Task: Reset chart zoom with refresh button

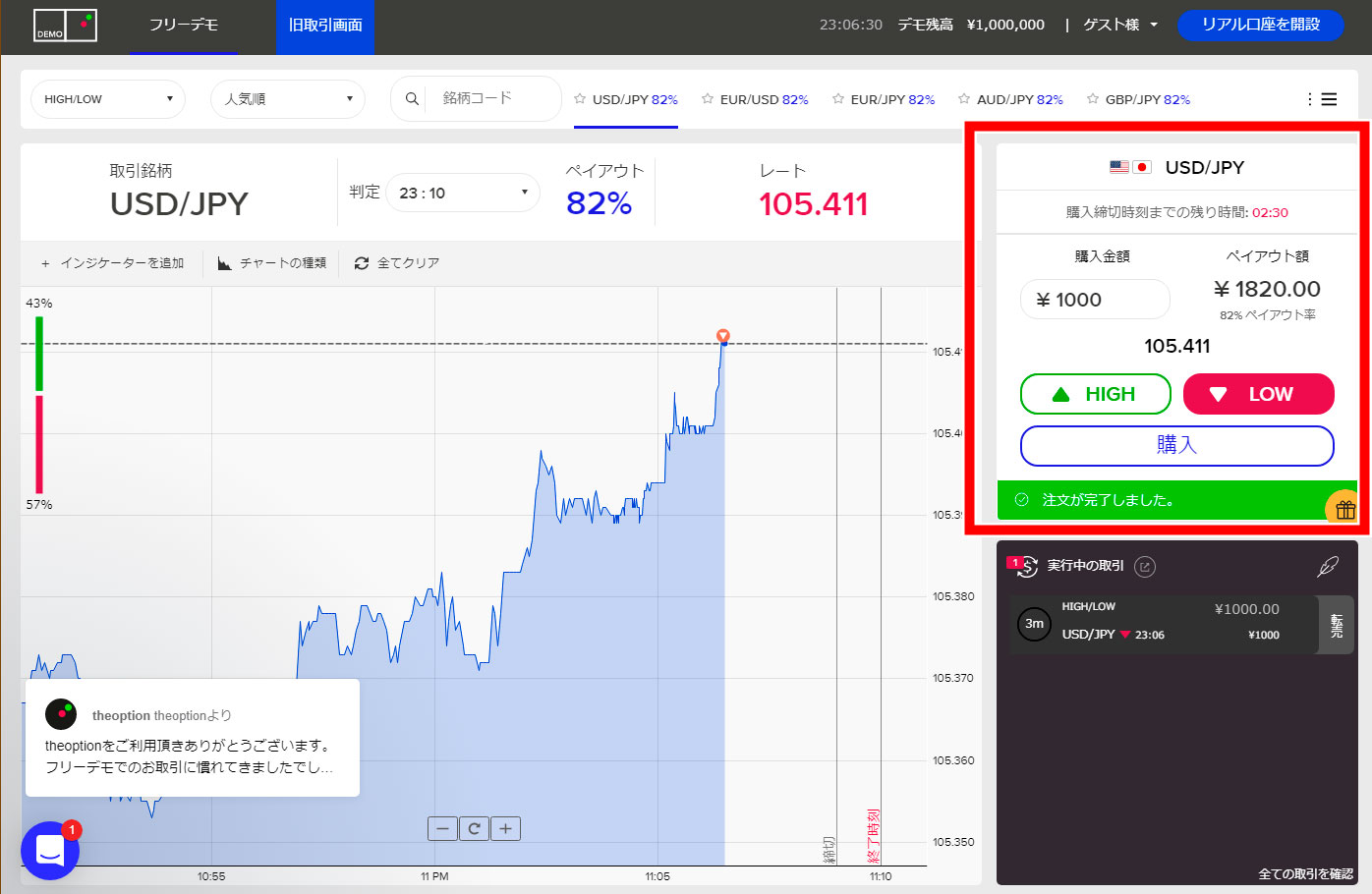Action: tap(474, 828)
